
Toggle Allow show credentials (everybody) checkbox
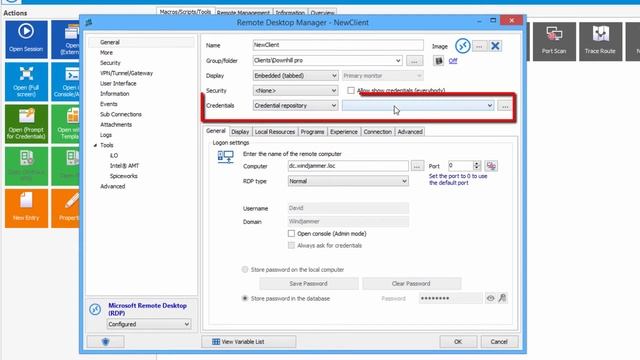coord(351,90)
